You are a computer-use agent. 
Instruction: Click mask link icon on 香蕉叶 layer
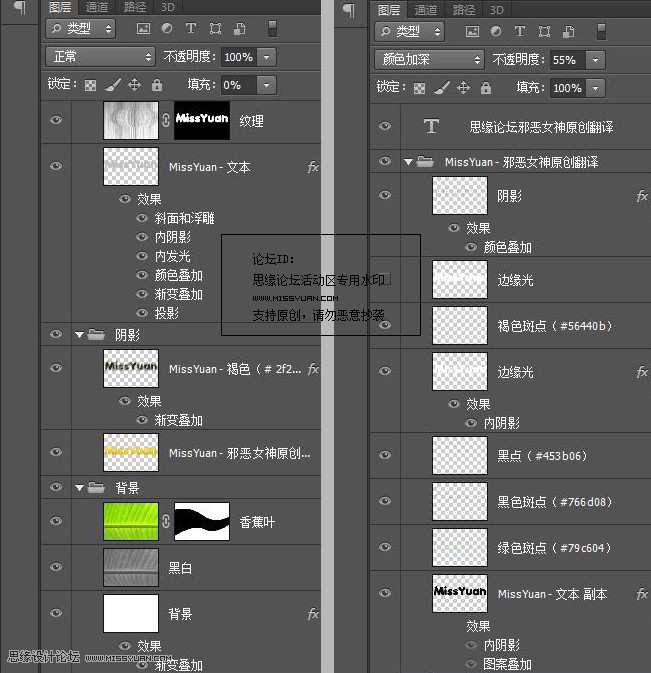166,521
